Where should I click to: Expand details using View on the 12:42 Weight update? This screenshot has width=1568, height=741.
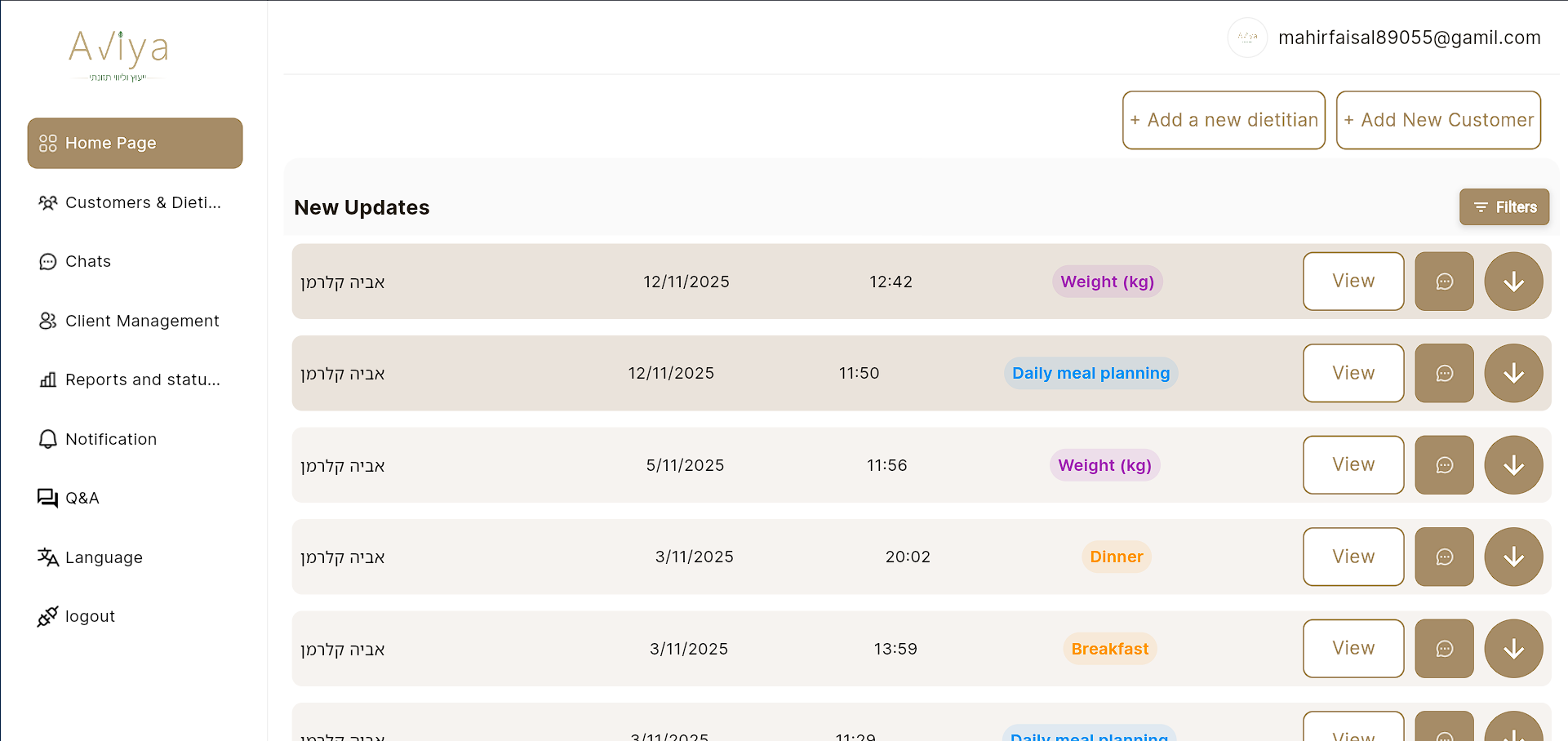tap(1353, 281)
